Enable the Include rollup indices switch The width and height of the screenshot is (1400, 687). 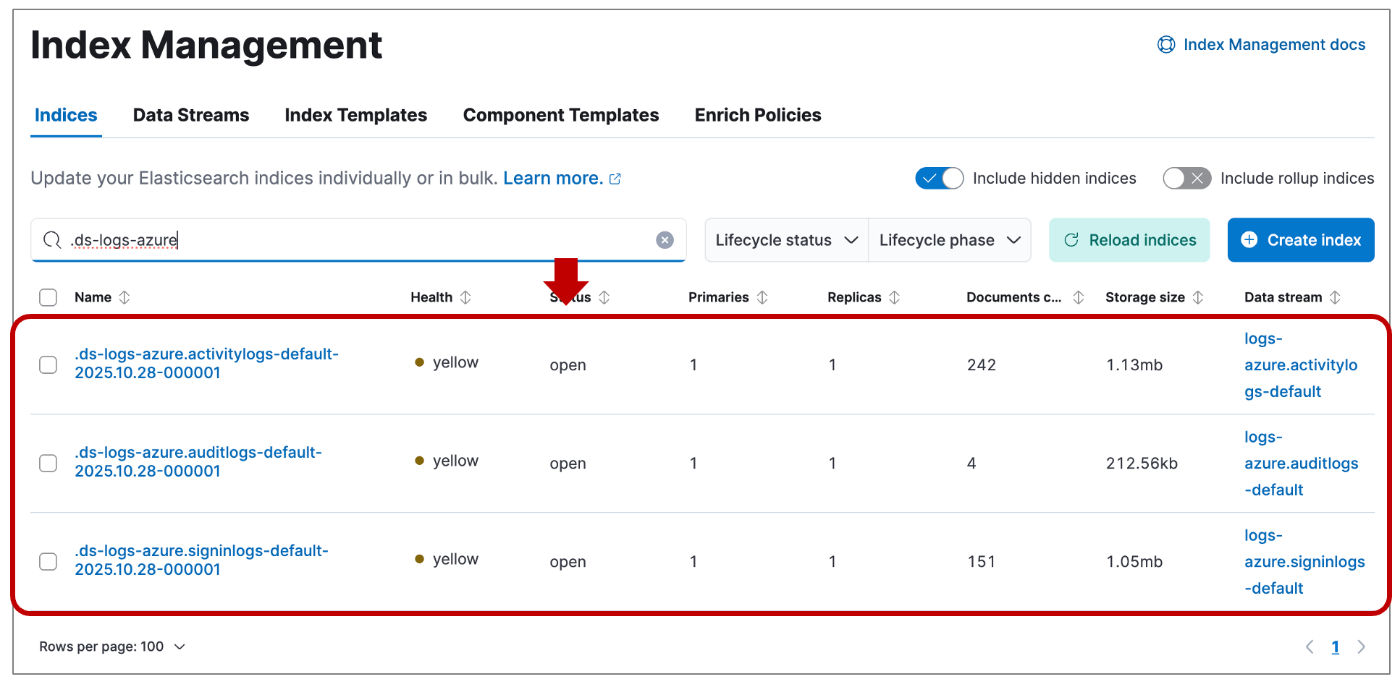1187,178
